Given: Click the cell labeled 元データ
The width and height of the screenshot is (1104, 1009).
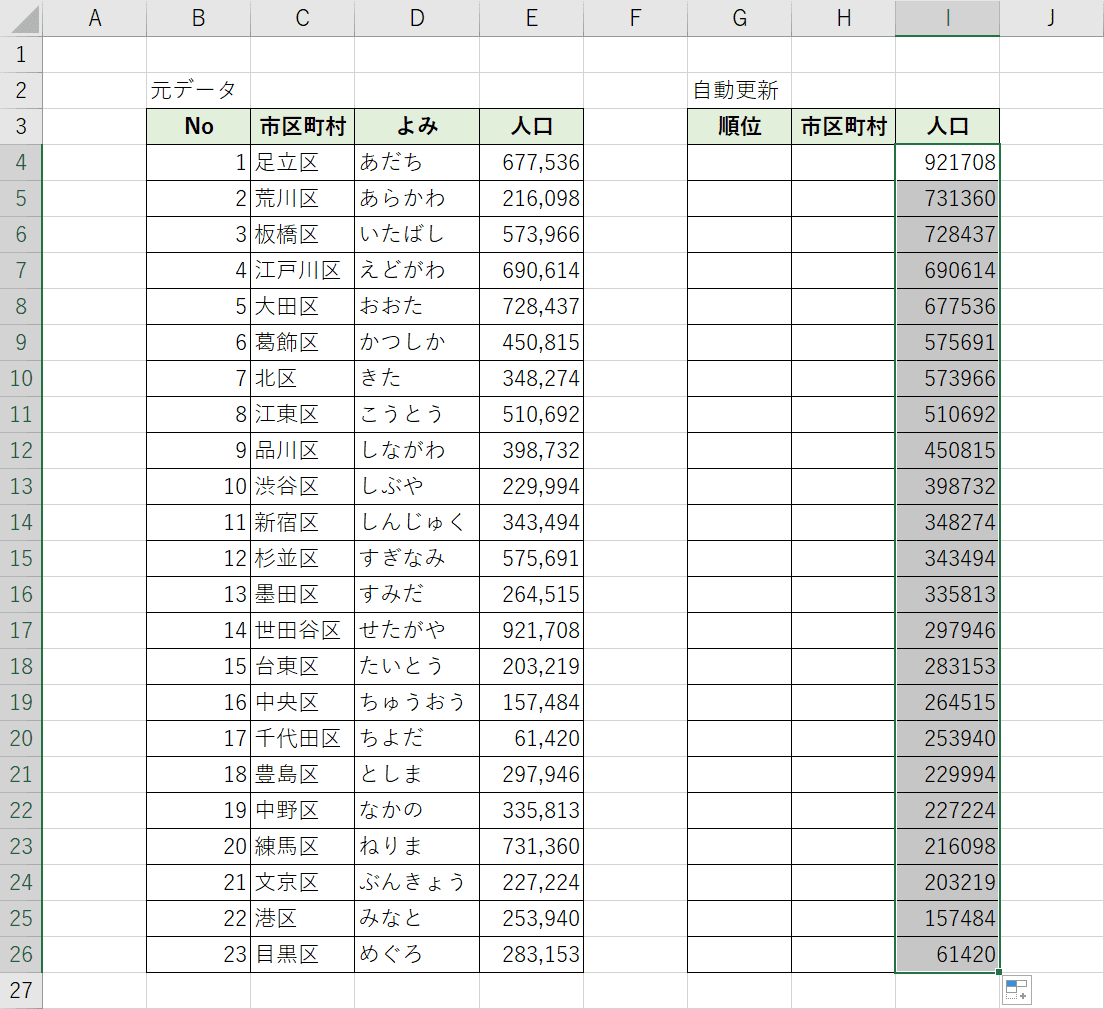Looking at the screenshot, I should (x=199, y=90).
